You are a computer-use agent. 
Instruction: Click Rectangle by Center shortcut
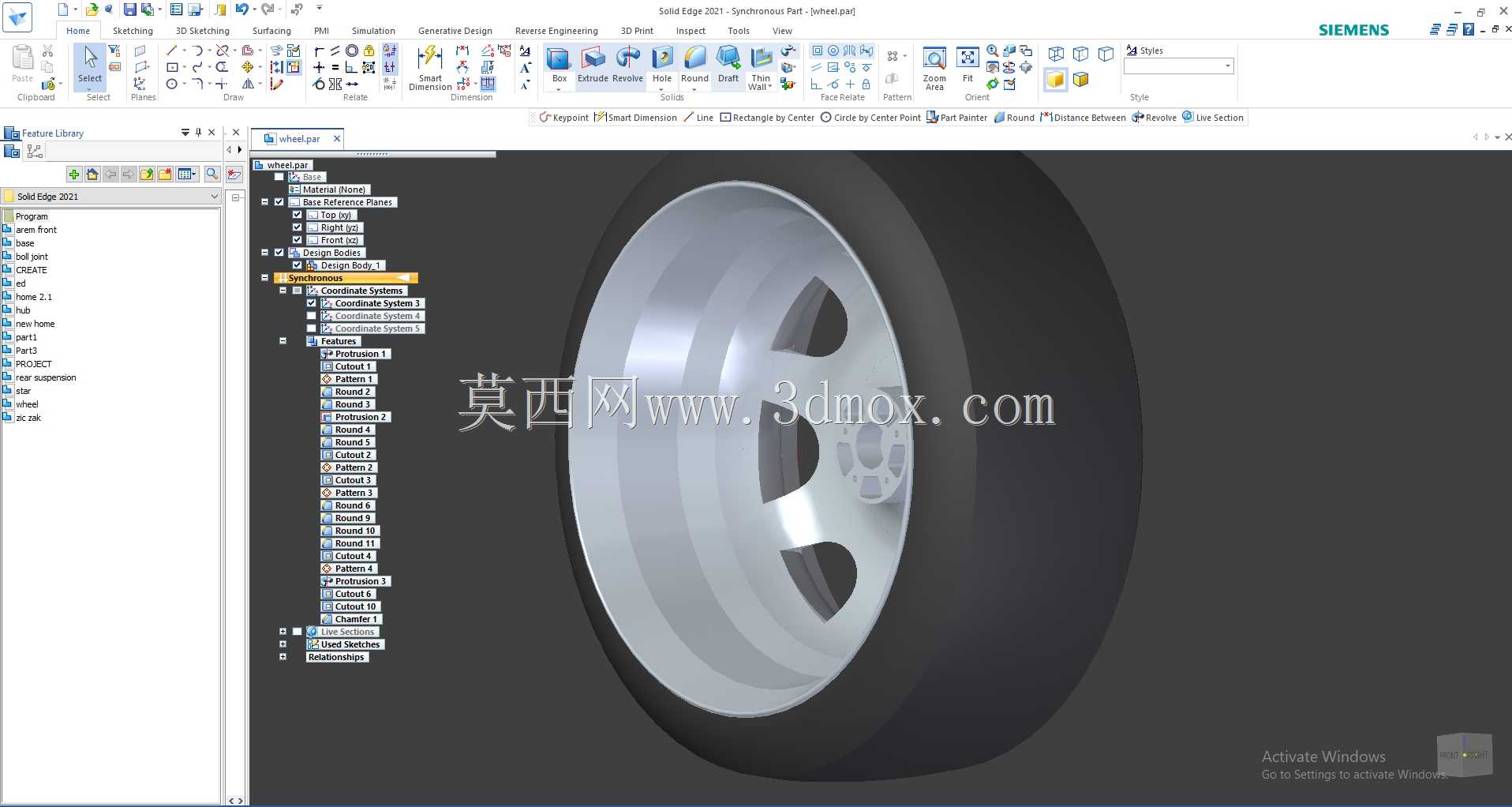point(767,118)
